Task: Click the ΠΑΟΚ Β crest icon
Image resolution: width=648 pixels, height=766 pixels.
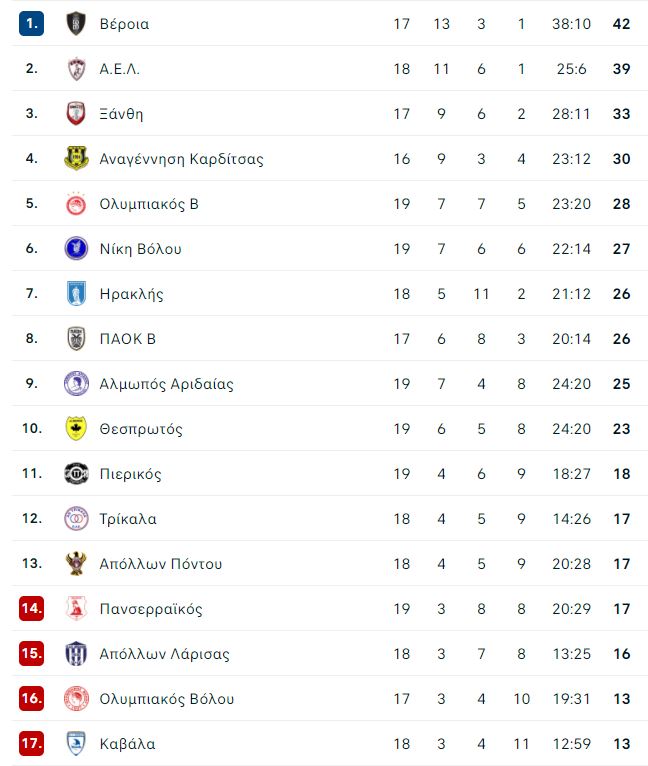Action: click(x=76, y=338)
